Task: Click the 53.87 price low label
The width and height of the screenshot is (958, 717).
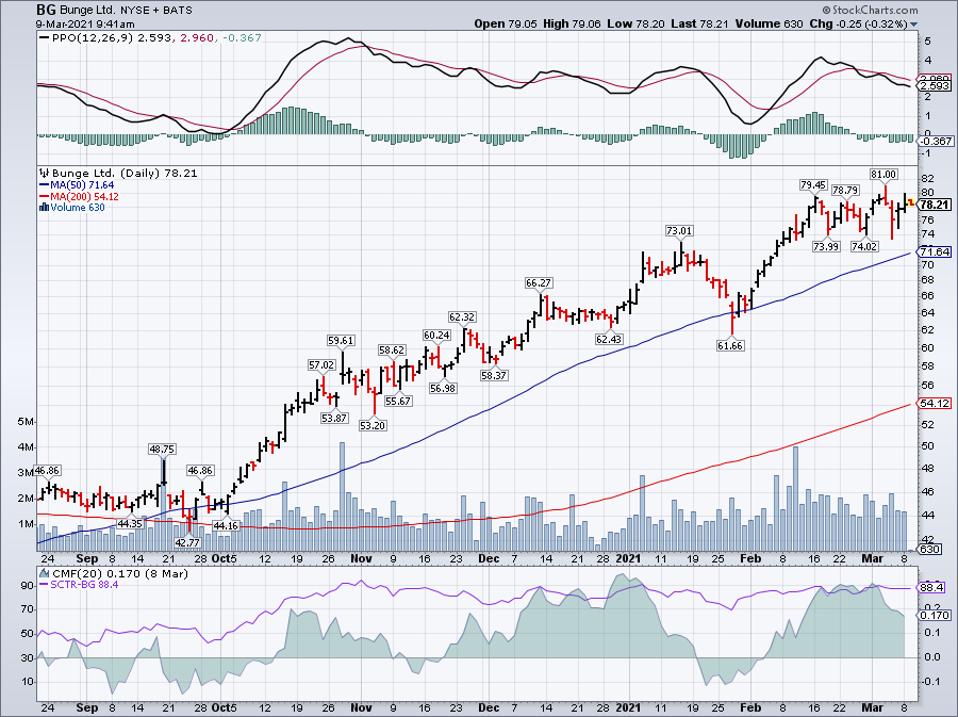Action: click(334, 418)
